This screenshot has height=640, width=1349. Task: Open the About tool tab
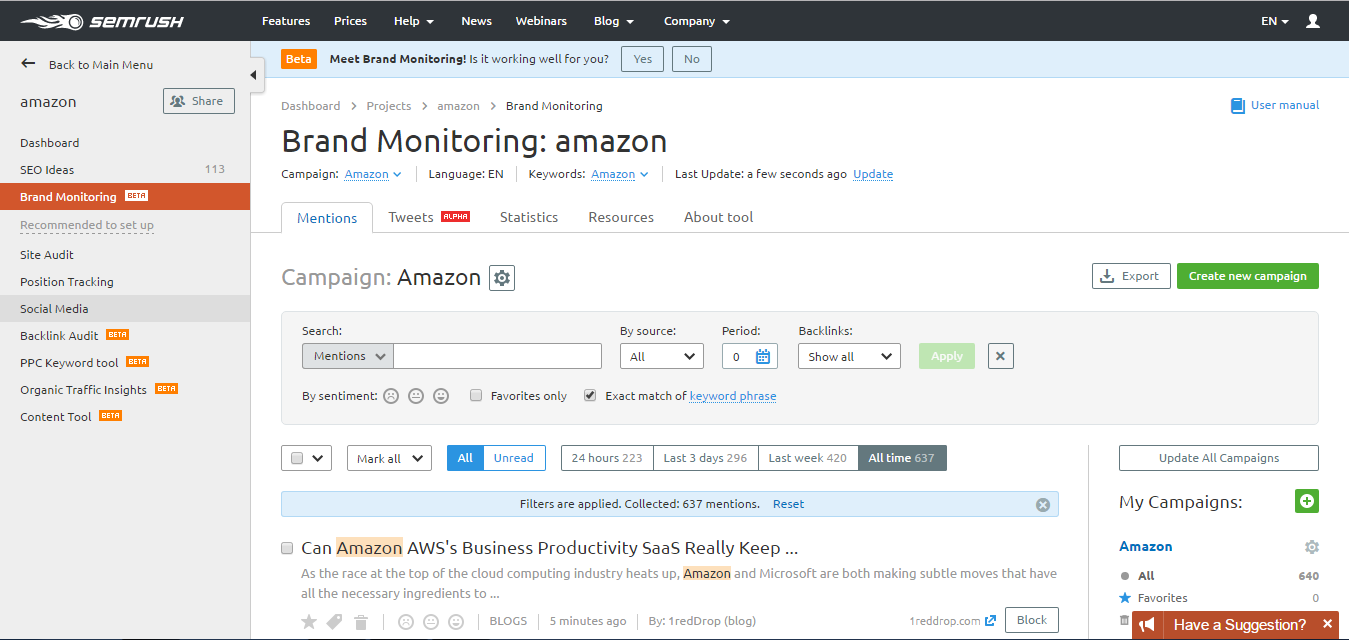tap(718, 217)
